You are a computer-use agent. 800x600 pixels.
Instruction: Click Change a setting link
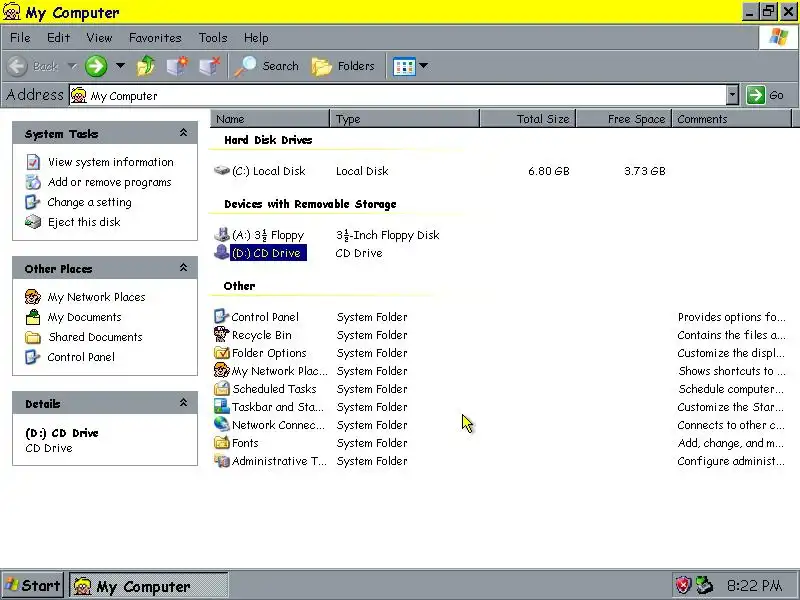(89, 202)
